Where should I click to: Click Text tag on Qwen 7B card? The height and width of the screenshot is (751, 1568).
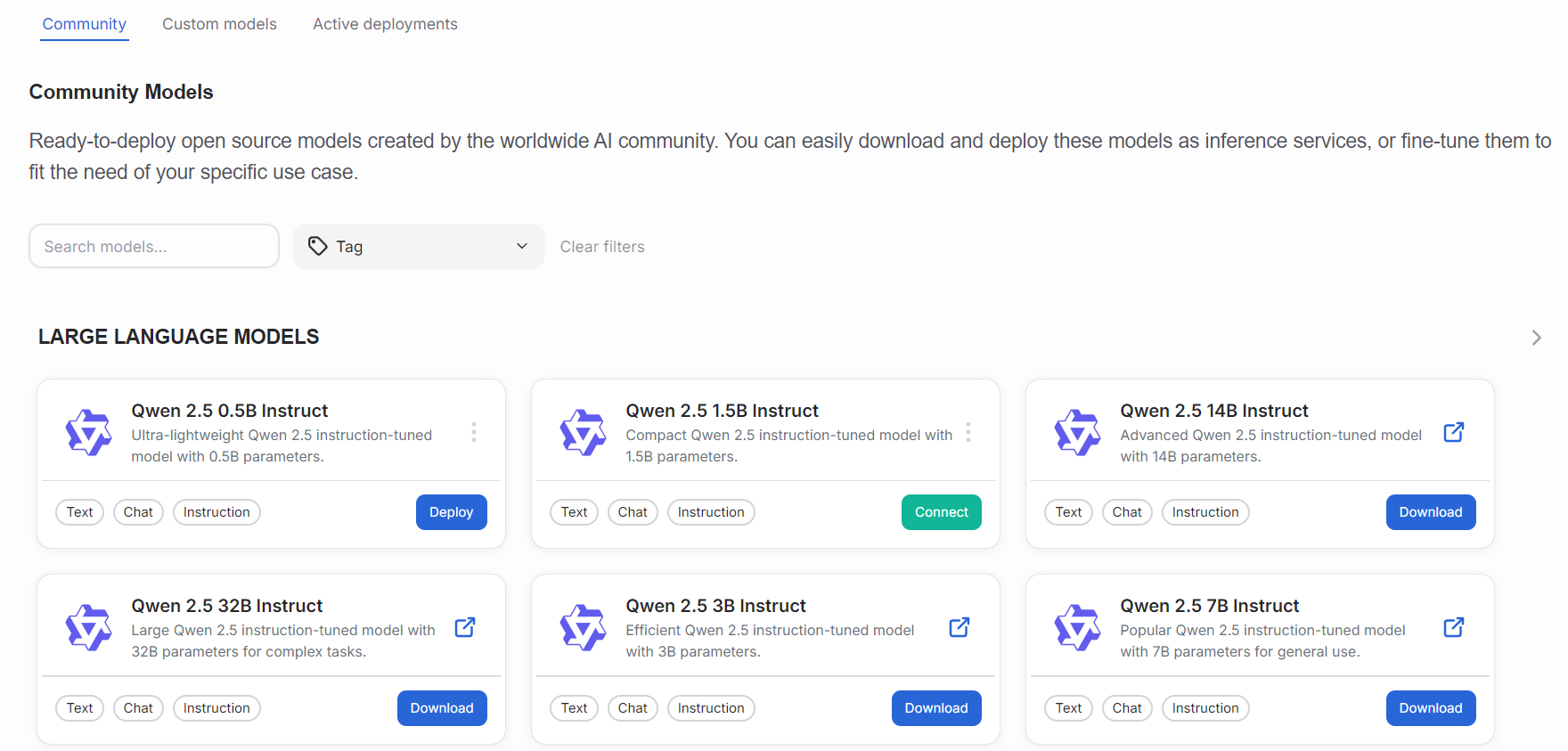[x=1069, y=708]
